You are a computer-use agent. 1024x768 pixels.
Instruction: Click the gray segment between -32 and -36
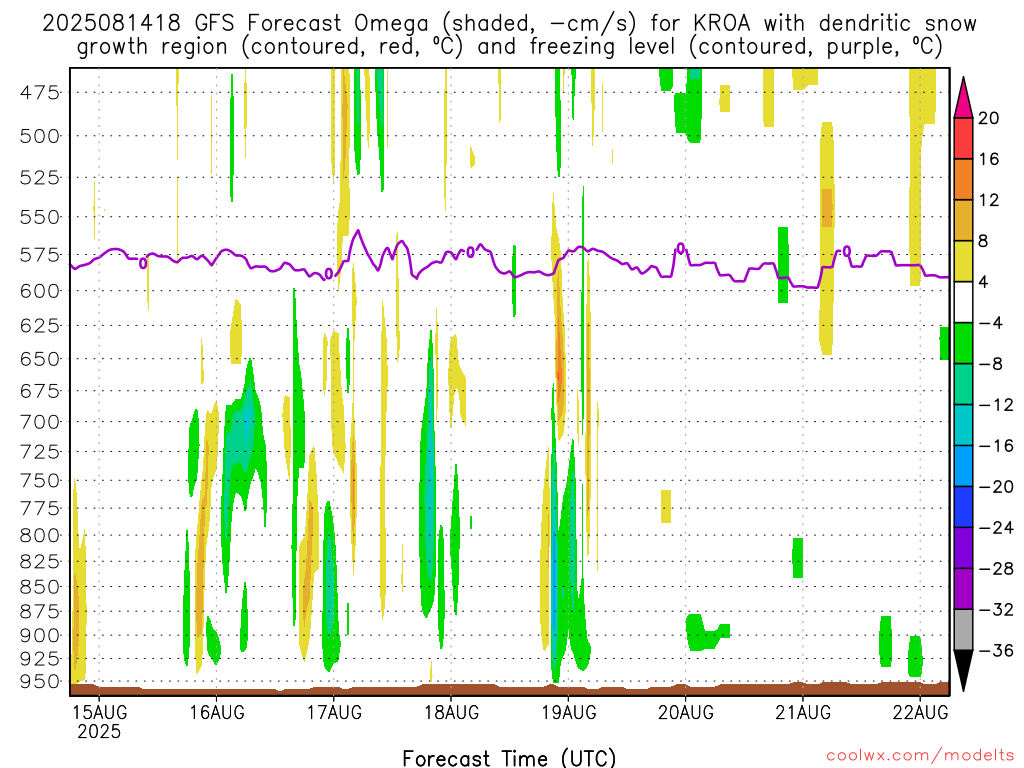tap(963, 630)
